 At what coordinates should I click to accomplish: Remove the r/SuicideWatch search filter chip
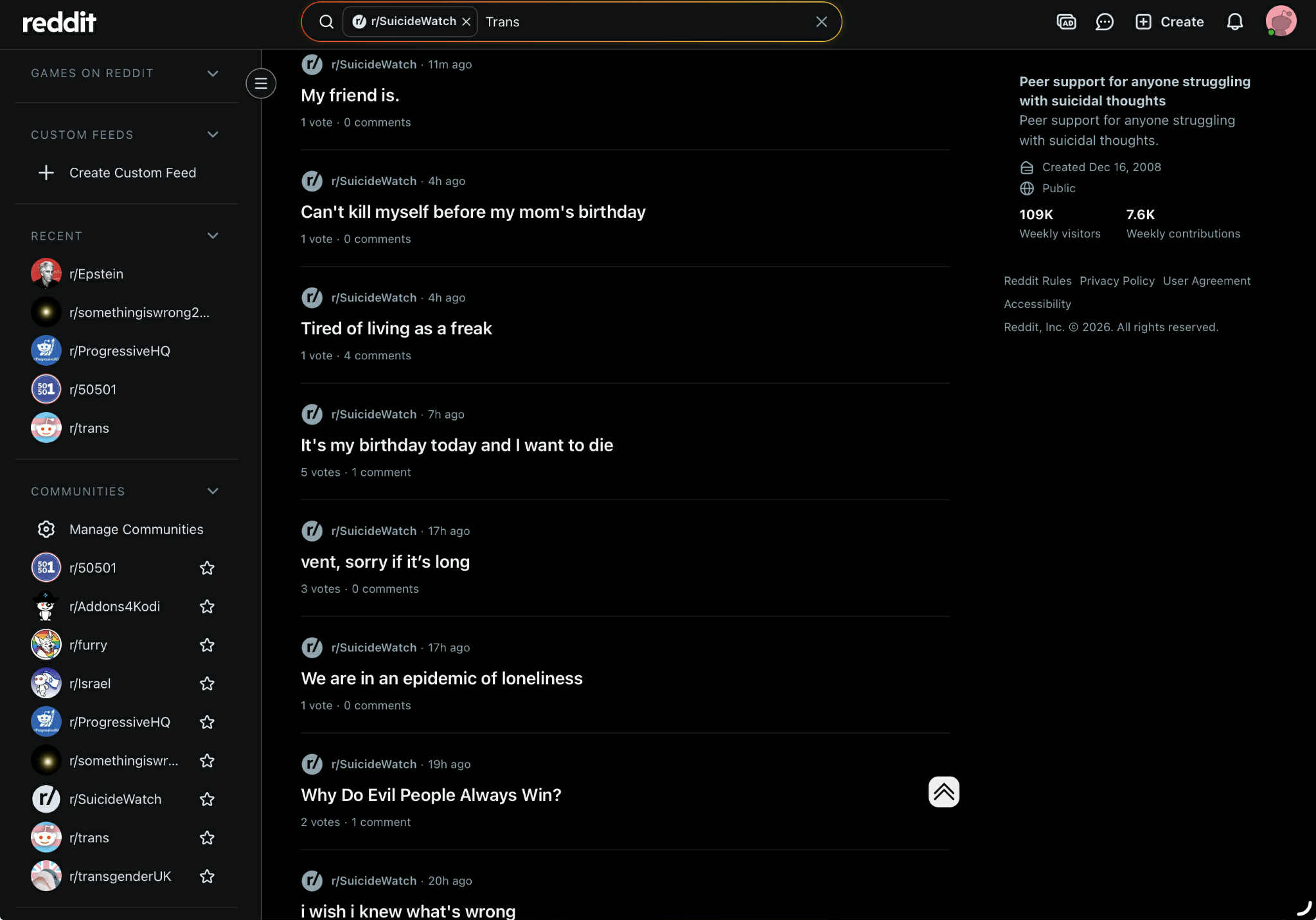pyautogui.click(x=467, y=22)
